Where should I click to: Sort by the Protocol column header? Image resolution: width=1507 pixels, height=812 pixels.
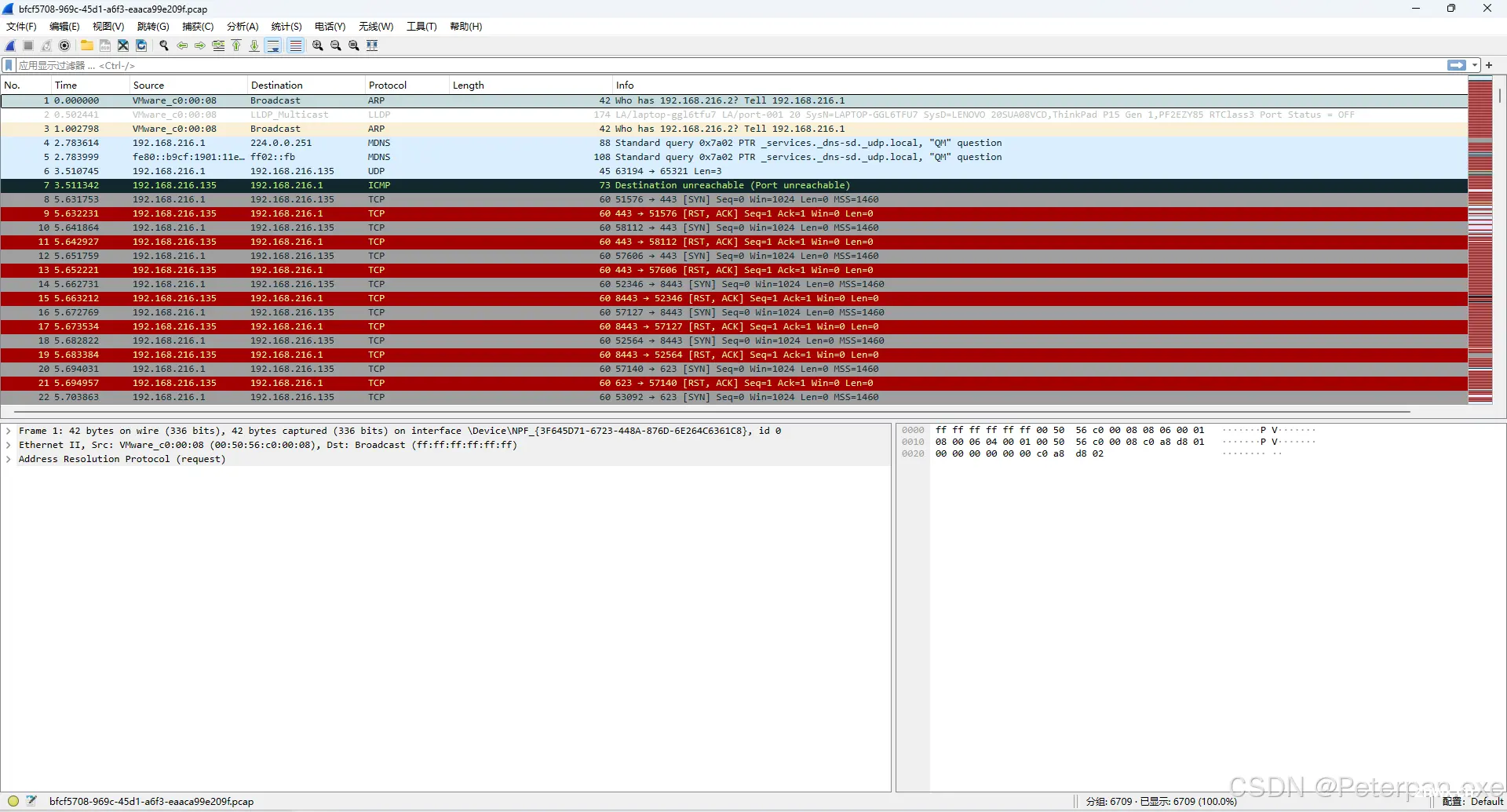407,85
